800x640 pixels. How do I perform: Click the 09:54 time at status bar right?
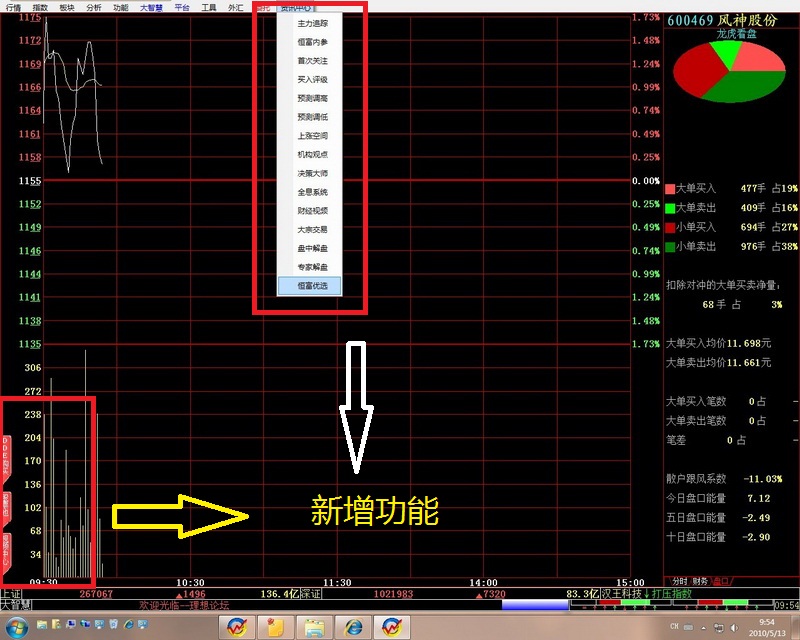tap(786, 605)
